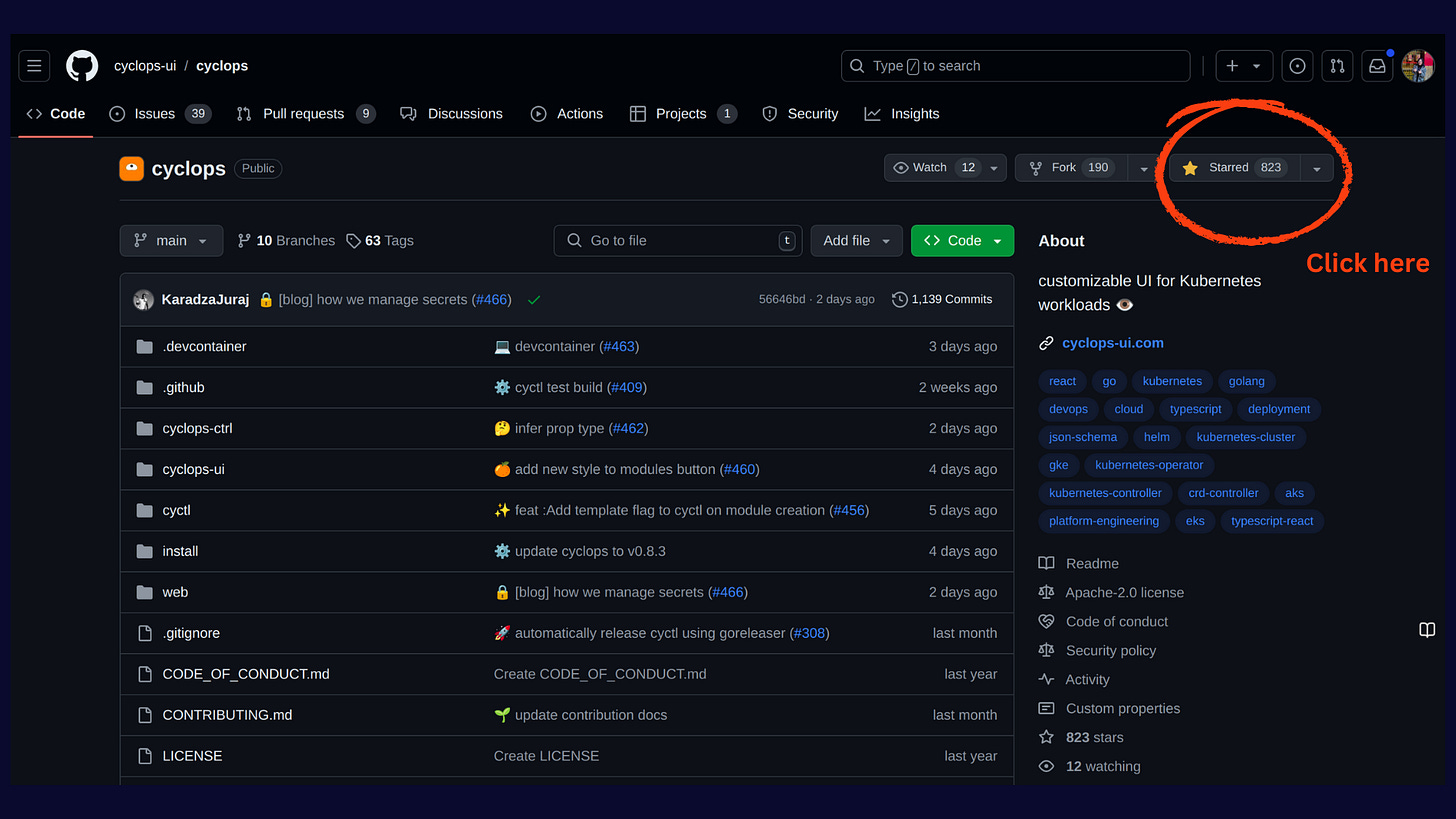Click the kubernetes topic tag

[1172, 381]
